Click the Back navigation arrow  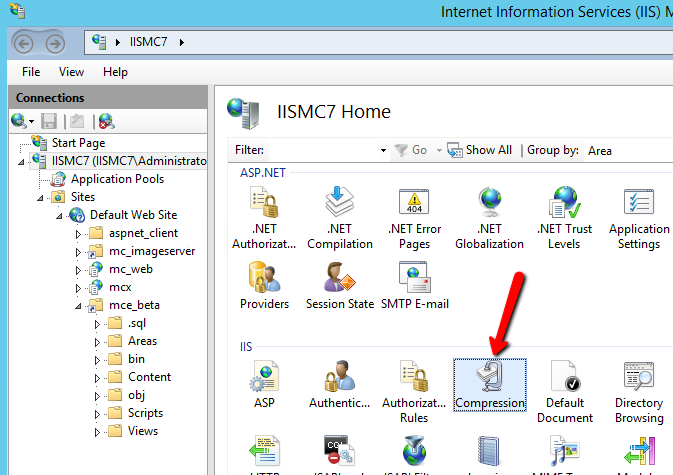tap(24, 43)
